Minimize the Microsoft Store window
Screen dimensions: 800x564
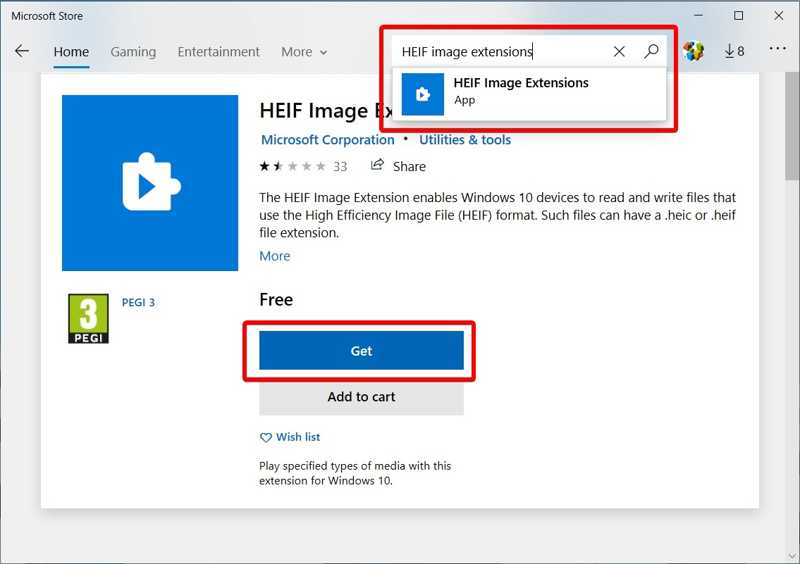(x=698, y=16)
